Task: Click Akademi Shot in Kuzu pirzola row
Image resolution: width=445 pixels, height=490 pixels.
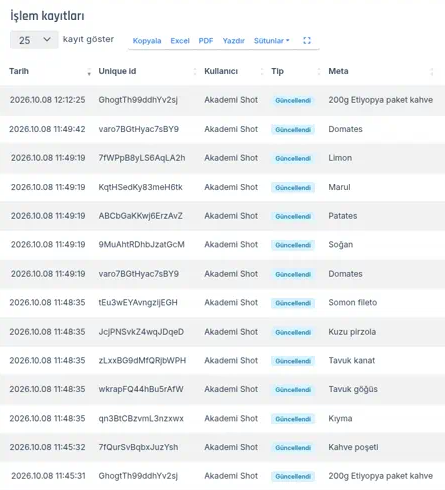Action: coord(231,332)
